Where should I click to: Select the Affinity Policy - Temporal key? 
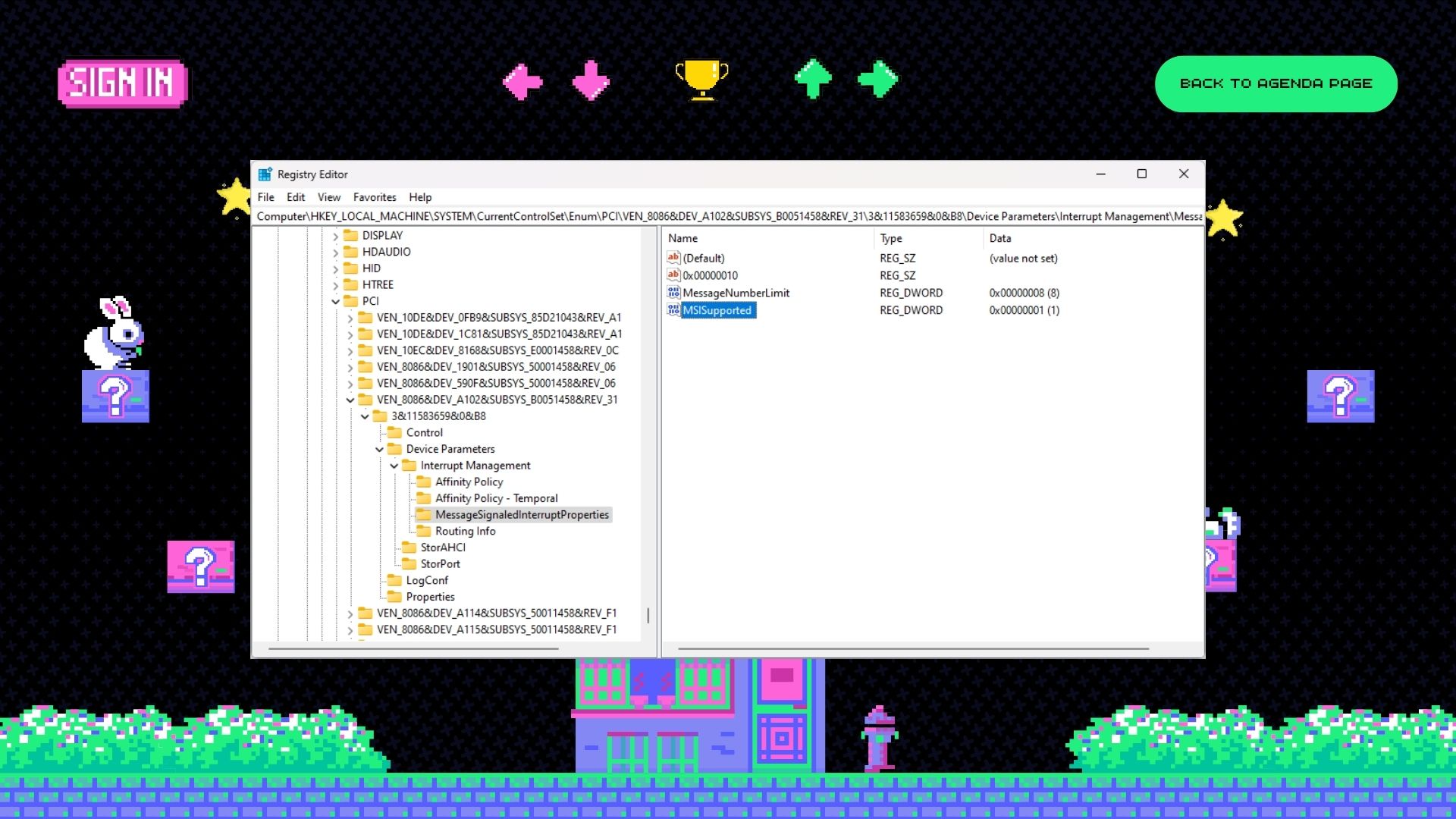(496, 498)
